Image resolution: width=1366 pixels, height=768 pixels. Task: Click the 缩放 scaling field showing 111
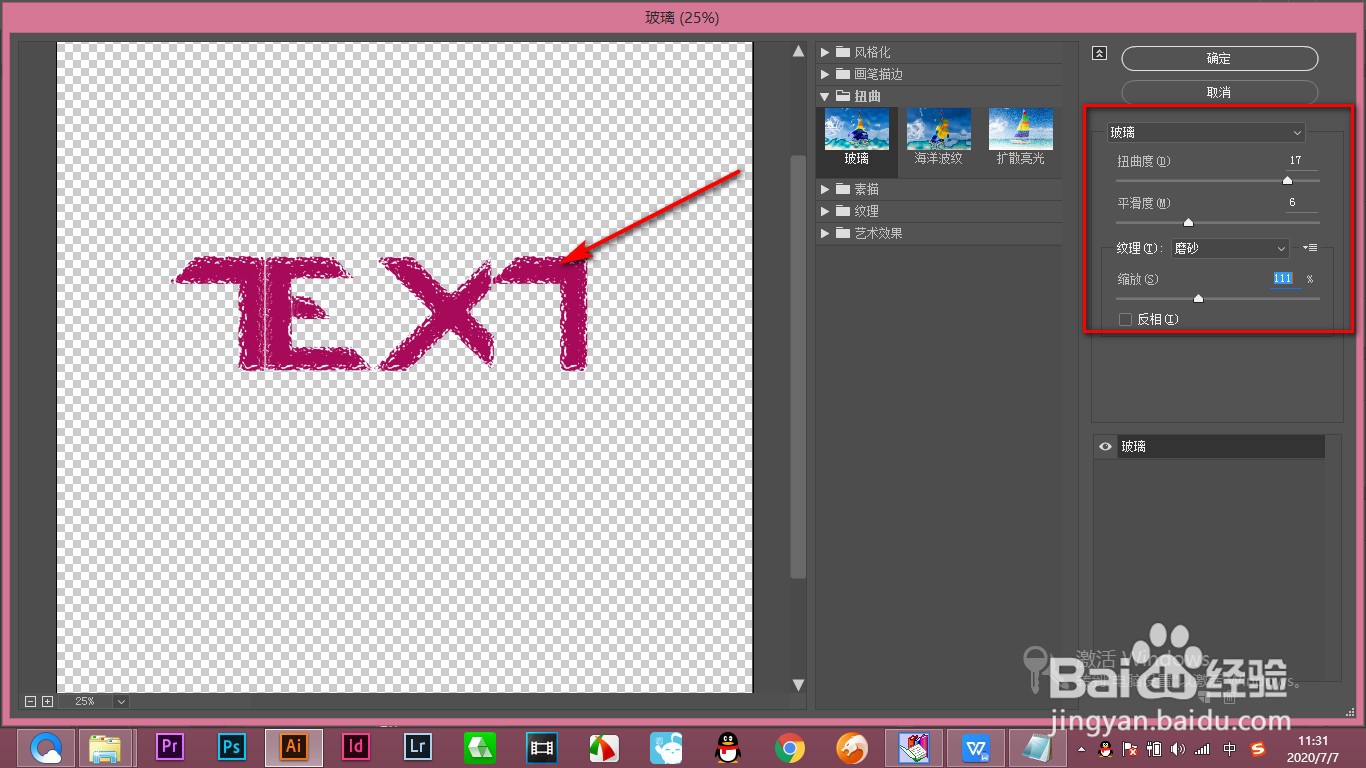click(x=1284, y=279)
